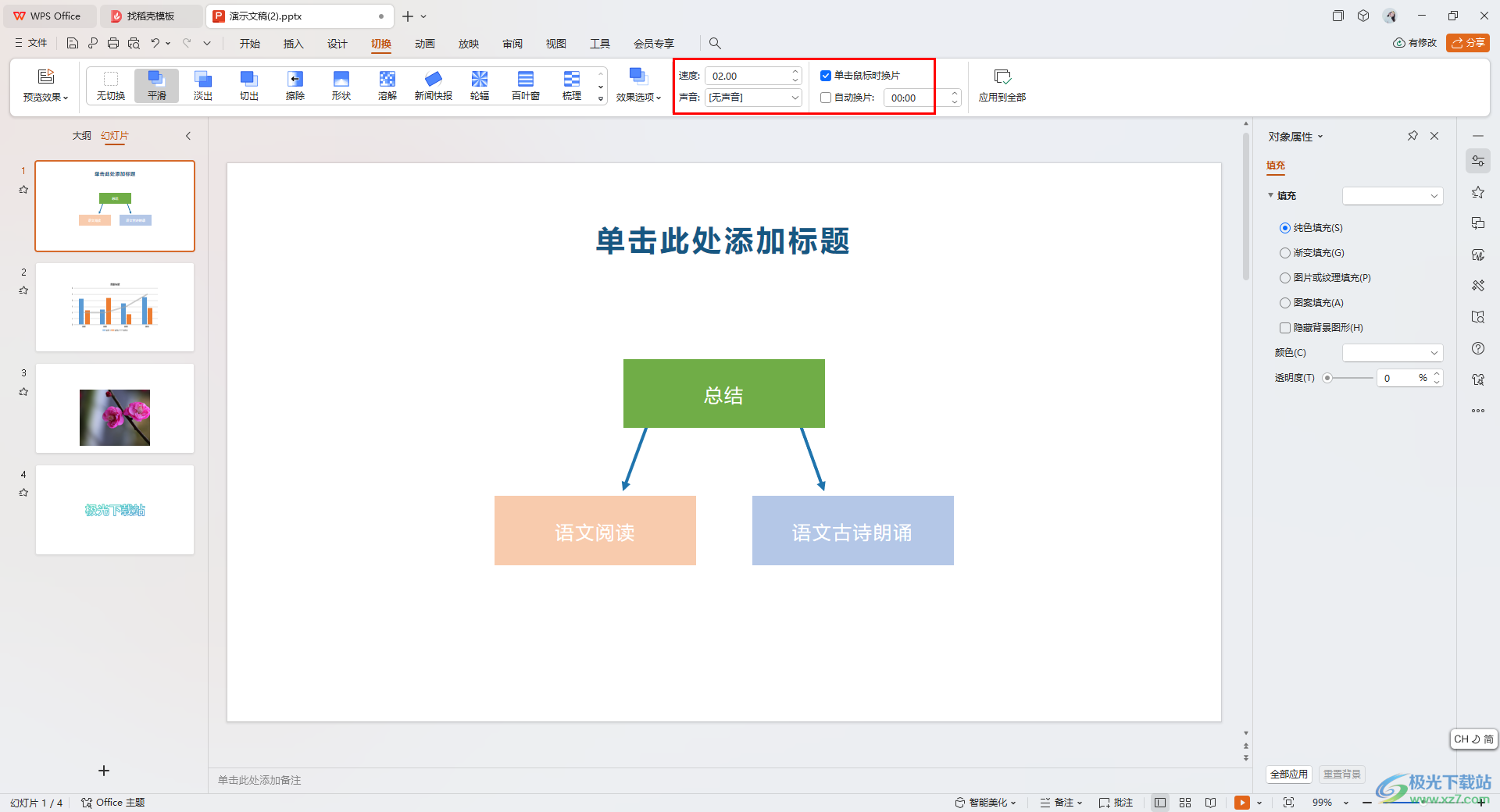The height and width of the screenshot is (812, 1500).
Task: Open the 动画 ribbon tab
Action: pos(424,44)
